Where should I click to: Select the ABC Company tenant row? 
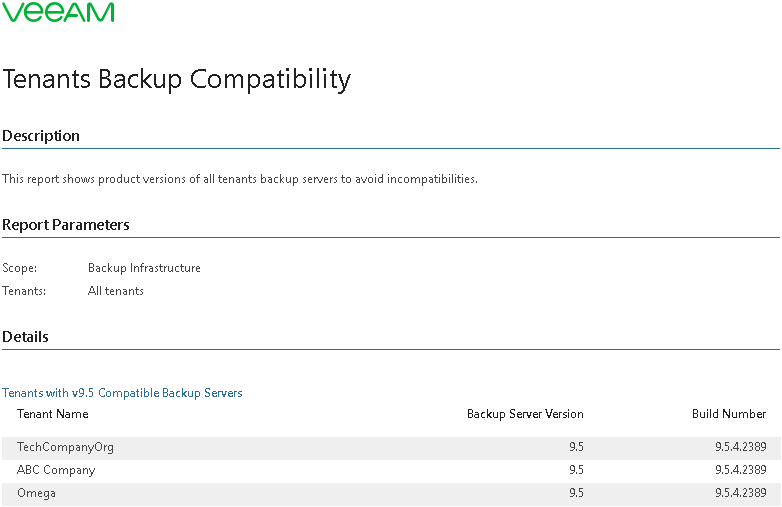pyautogui.click(x=391, y=470)
